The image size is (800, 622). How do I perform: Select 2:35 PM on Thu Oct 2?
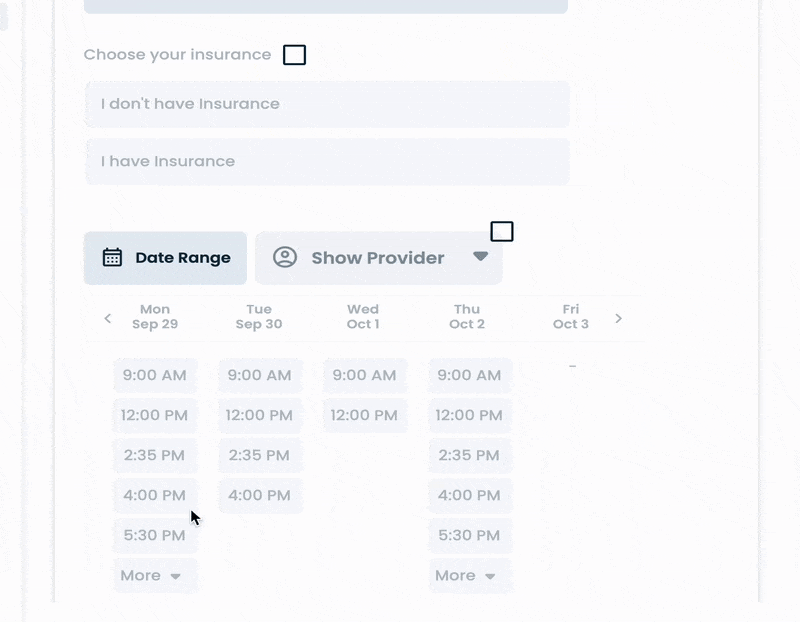(x=469, y=455)
